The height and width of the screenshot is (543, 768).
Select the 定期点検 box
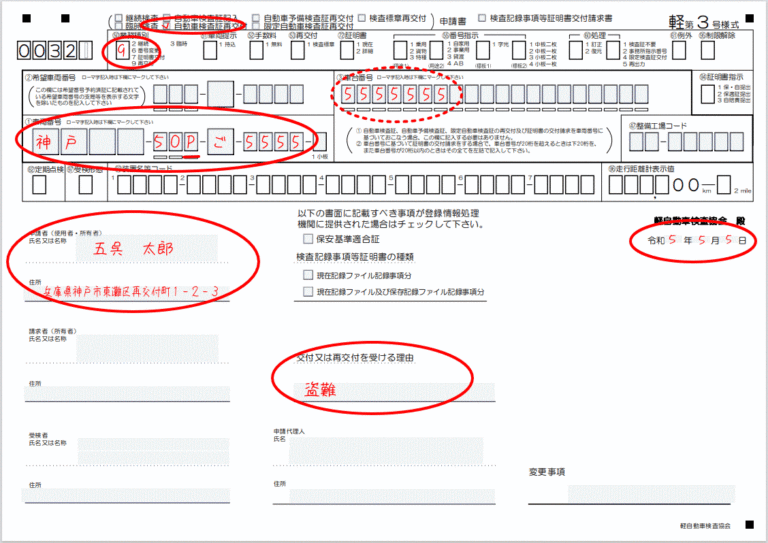[x=39, y=185]
